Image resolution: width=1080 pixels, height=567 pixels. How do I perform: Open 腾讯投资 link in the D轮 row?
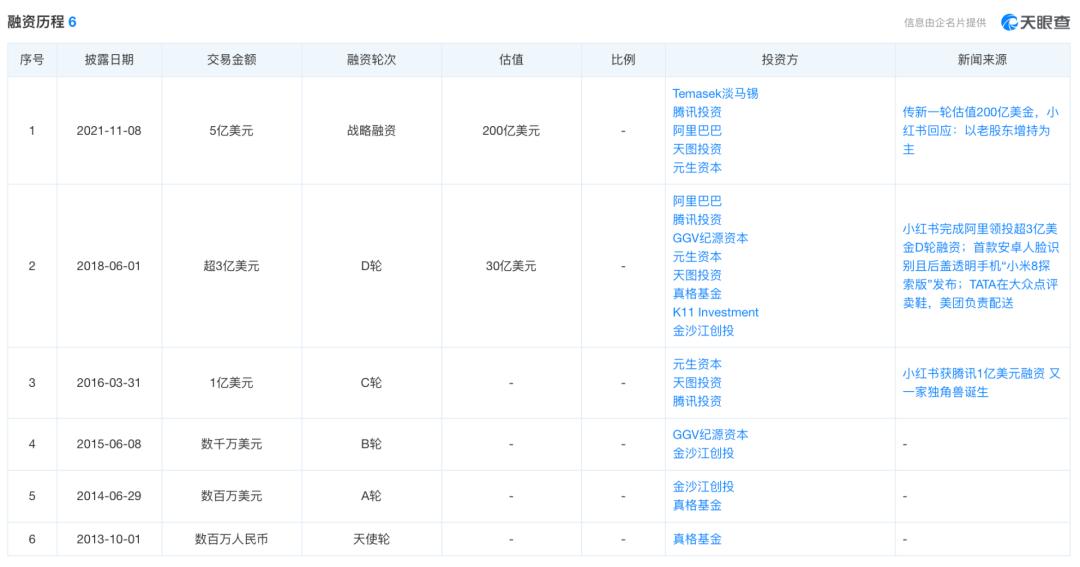[x=697, y=219]
